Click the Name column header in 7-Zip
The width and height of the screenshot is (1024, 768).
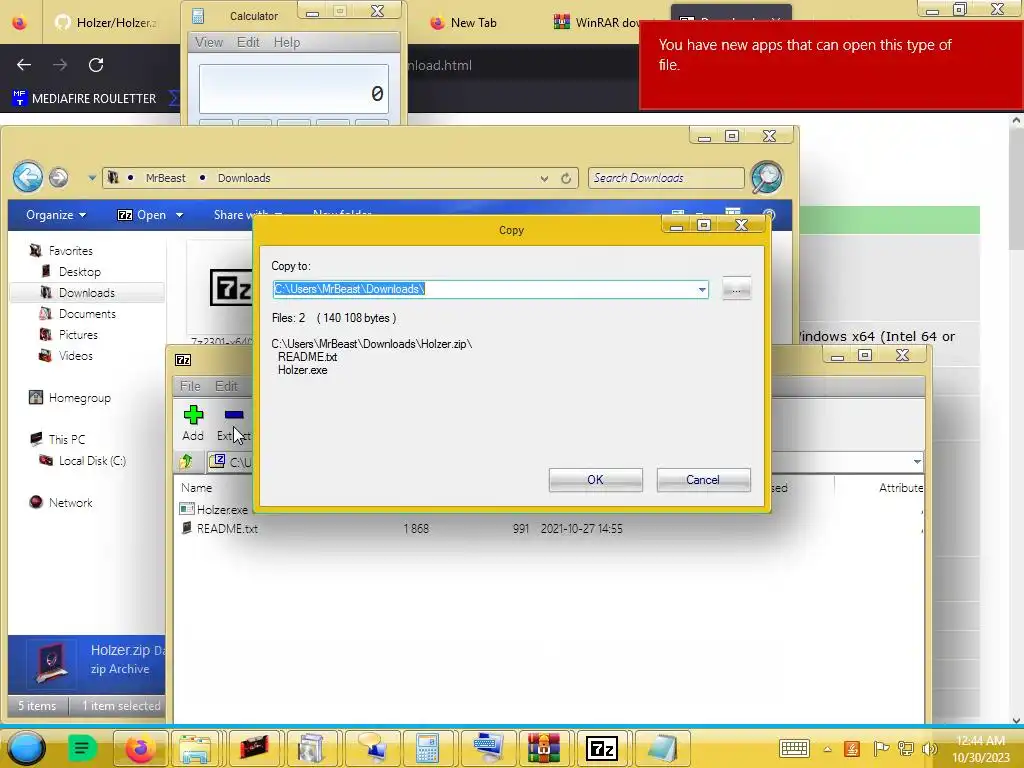(197, 488)
